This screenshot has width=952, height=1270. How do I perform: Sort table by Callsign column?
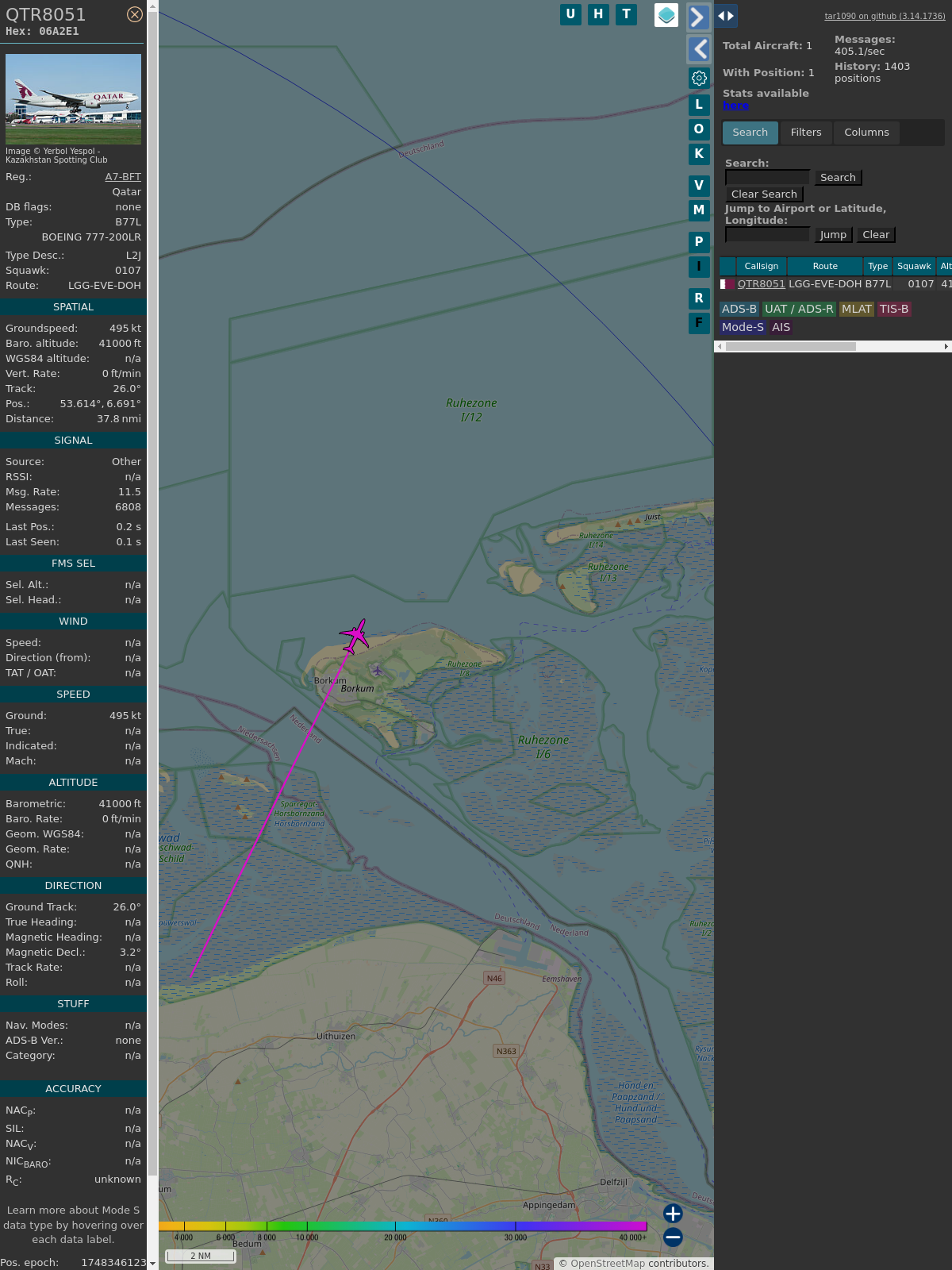(762, 267)
